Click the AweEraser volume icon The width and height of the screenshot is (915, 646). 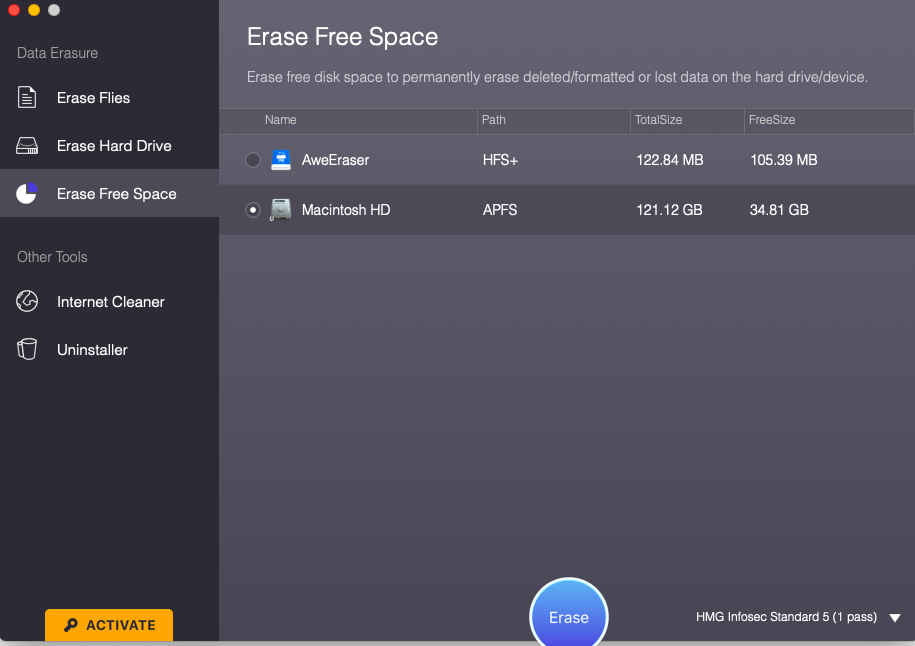pyautogui.click(x=281, y=160)
